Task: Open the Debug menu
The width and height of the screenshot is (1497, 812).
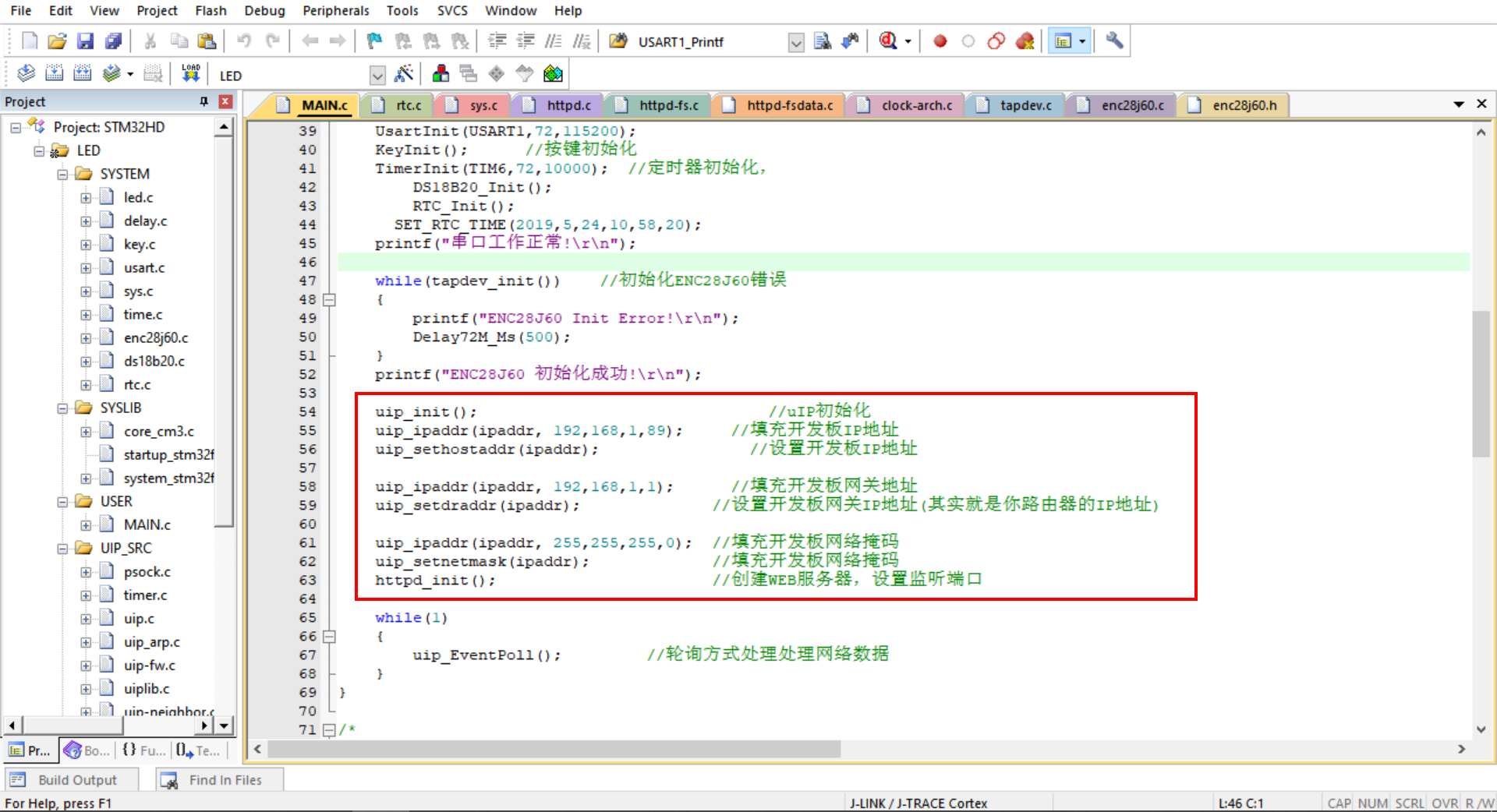Action: pos(264,11)
